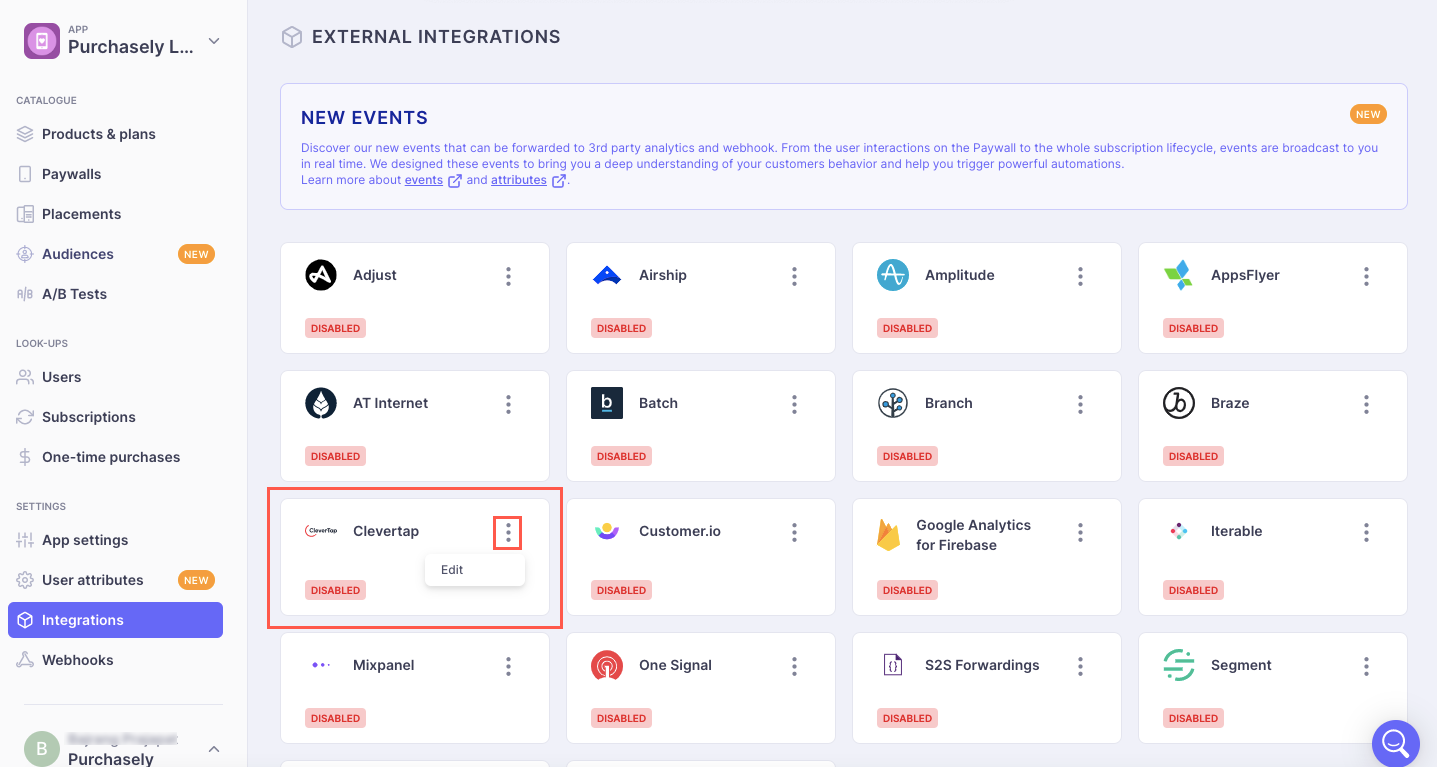This screenshot has width=1437, height=767.
Task: Open the Airship card three-dot menu
Action: (x=795, y=276)
